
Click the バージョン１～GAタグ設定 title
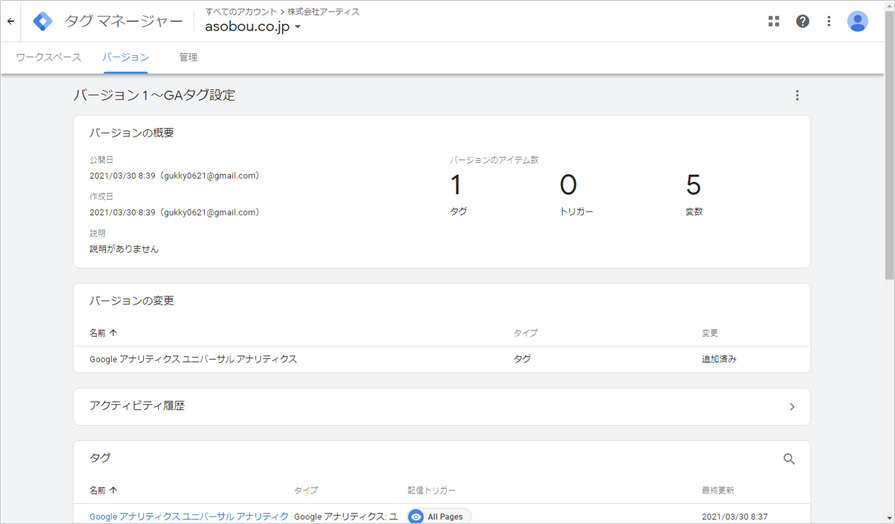tap(154, 95)
